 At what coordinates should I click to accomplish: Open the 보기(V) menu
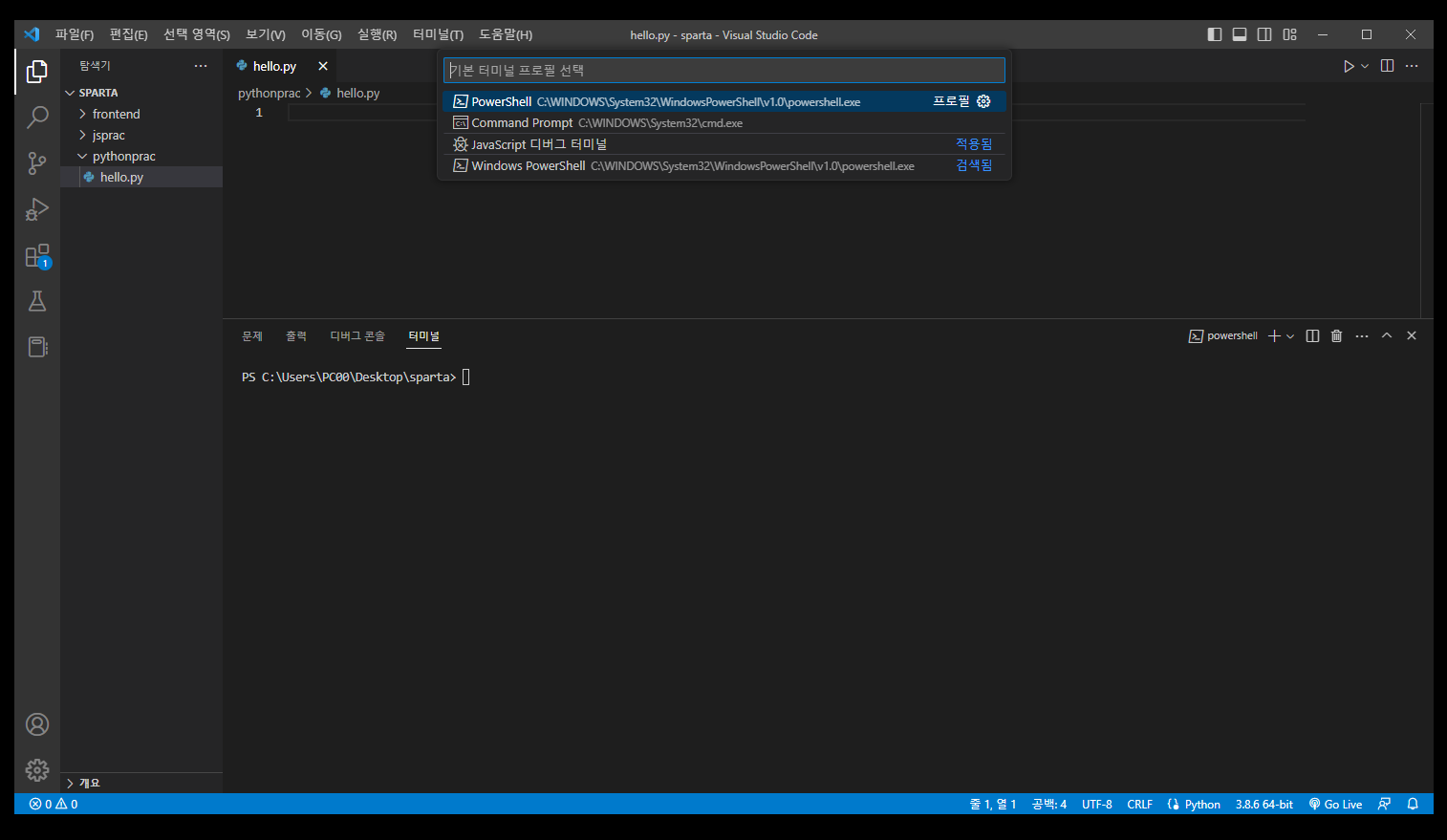click(x=266, y=34)
